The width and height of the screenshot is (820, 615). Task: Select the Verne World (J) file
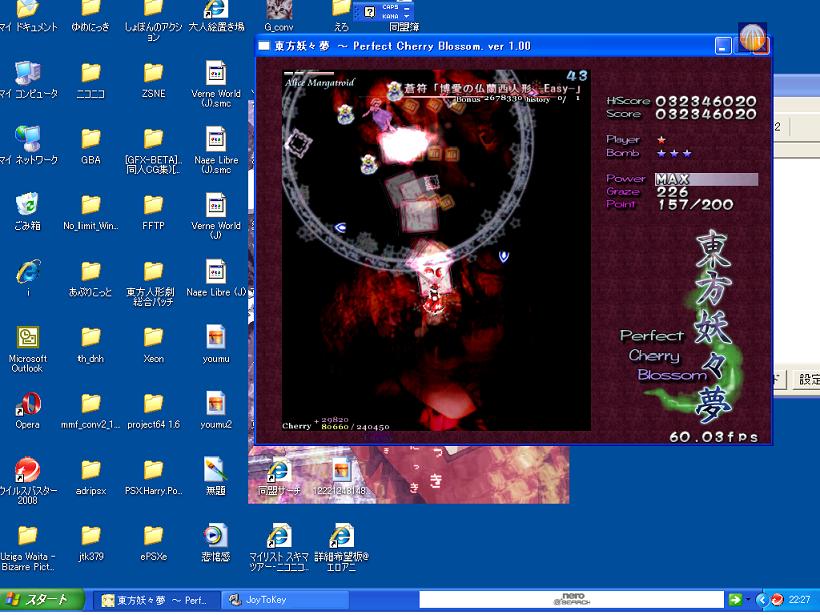(x=216, y=216)
